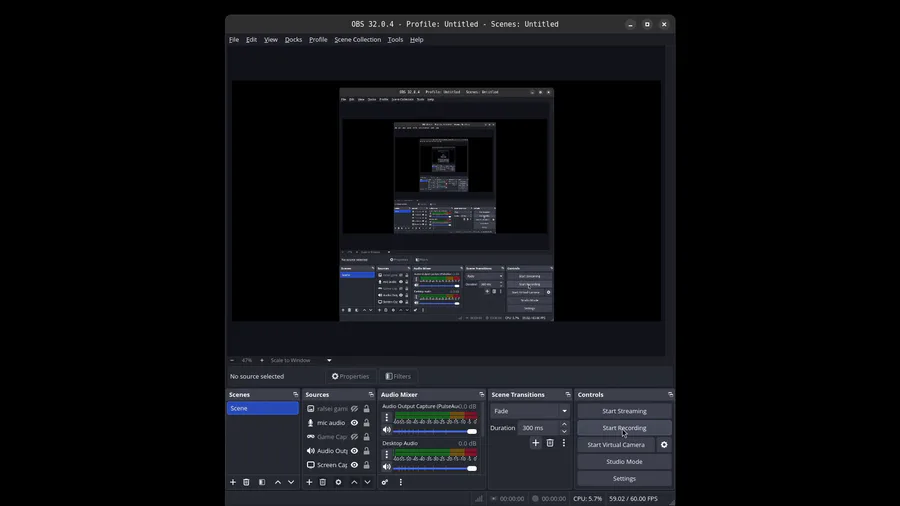
Task: Decrease transition duration with down arrow
Action: click(564, 431)
